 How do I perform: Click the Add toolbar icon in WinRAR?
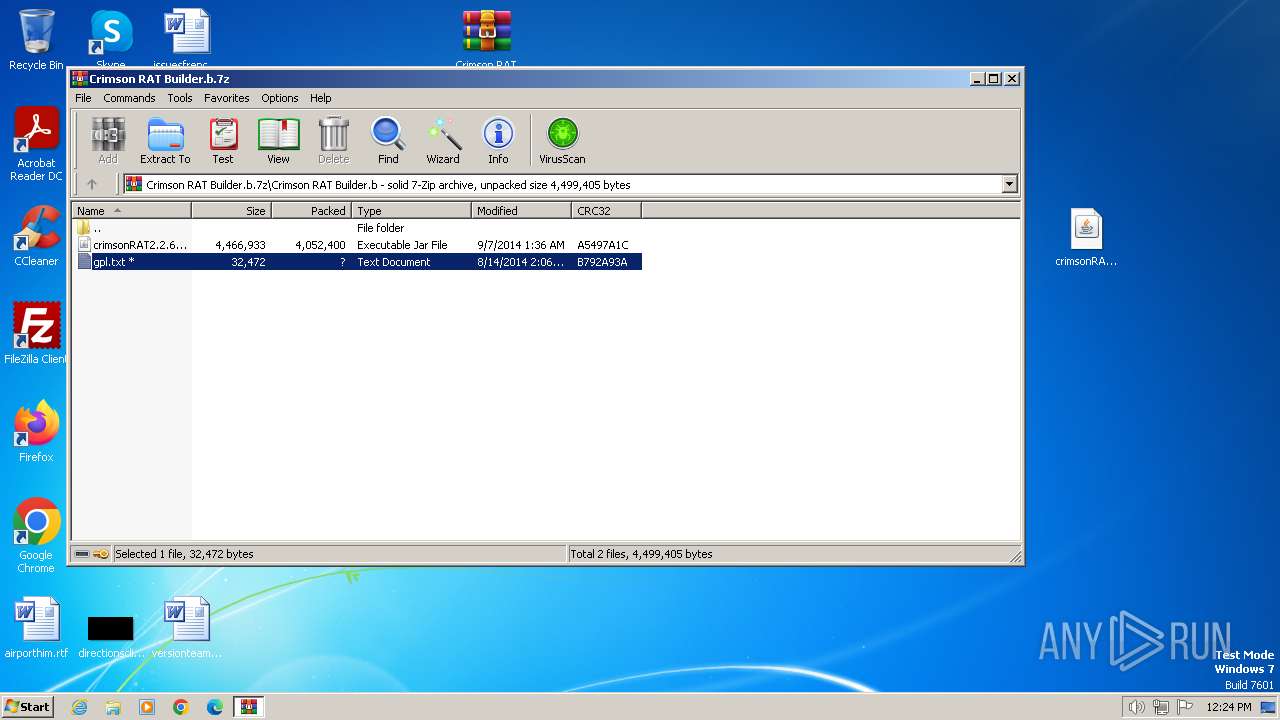[x=108, y=141]
